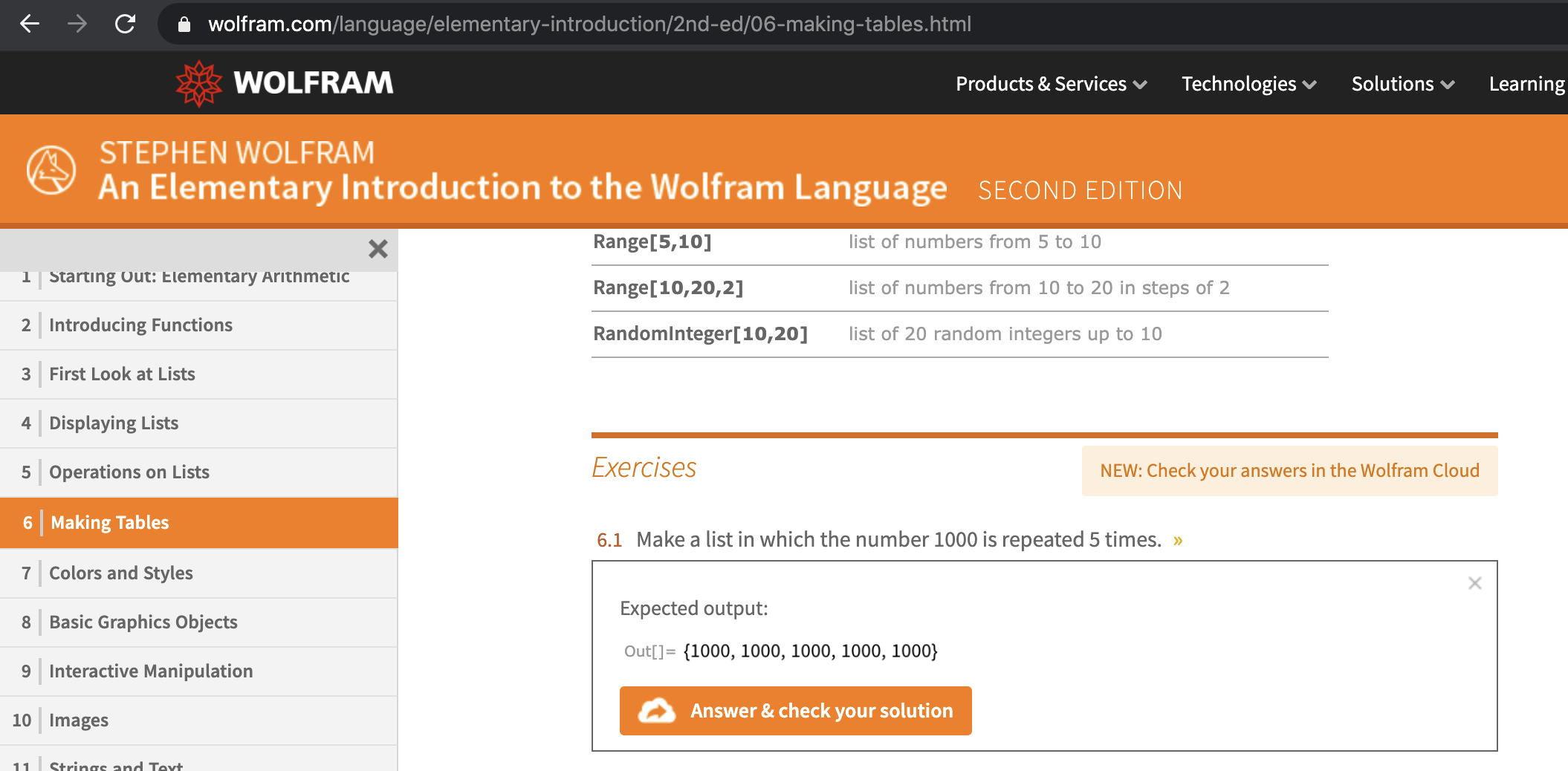1568x771 pixels.
Task: Click the double-arrow after exercise 6.1
Action: (1178, 540)
